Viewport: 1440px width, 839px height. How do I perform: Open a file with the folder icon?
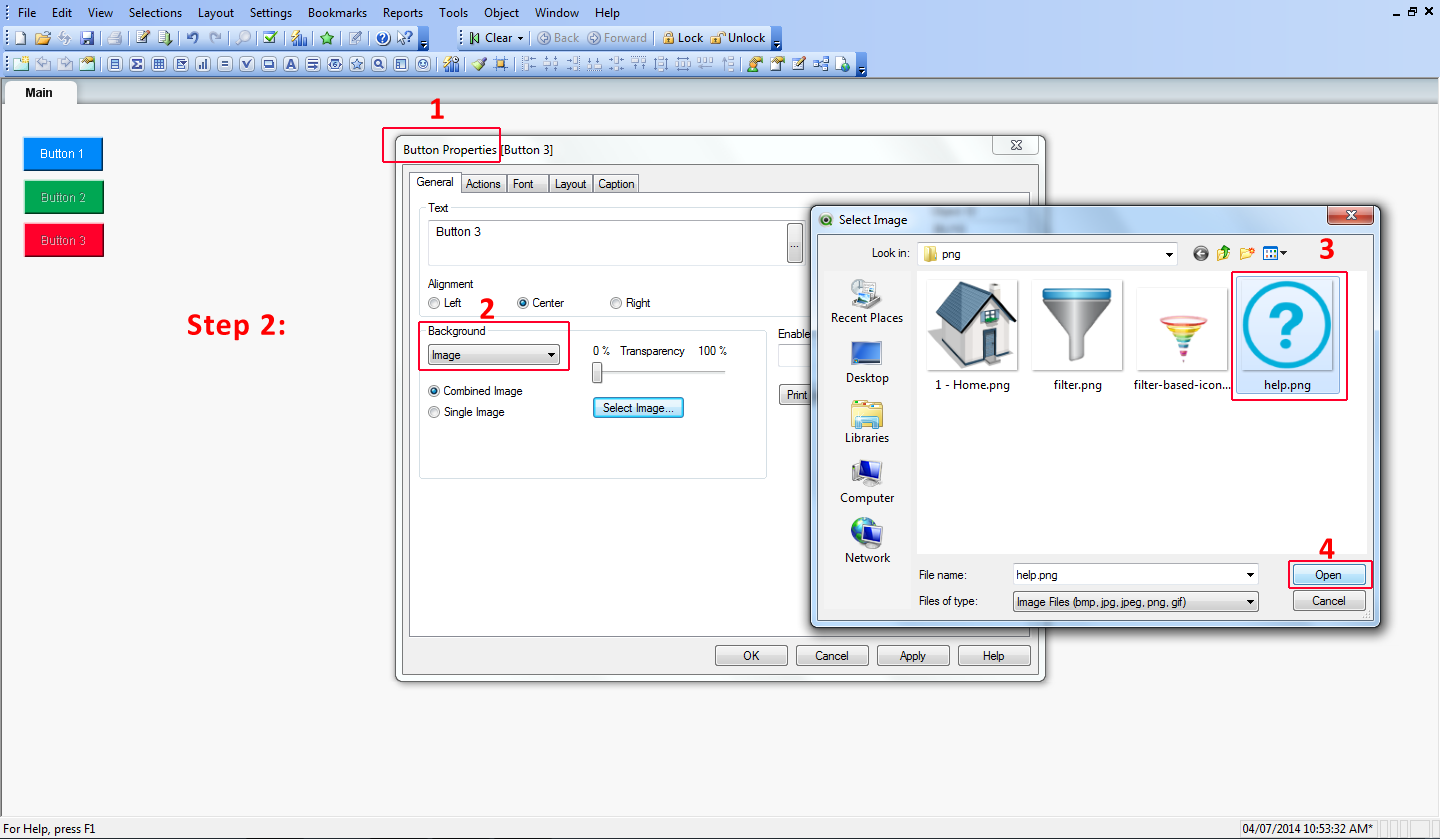tap(42, 38)
